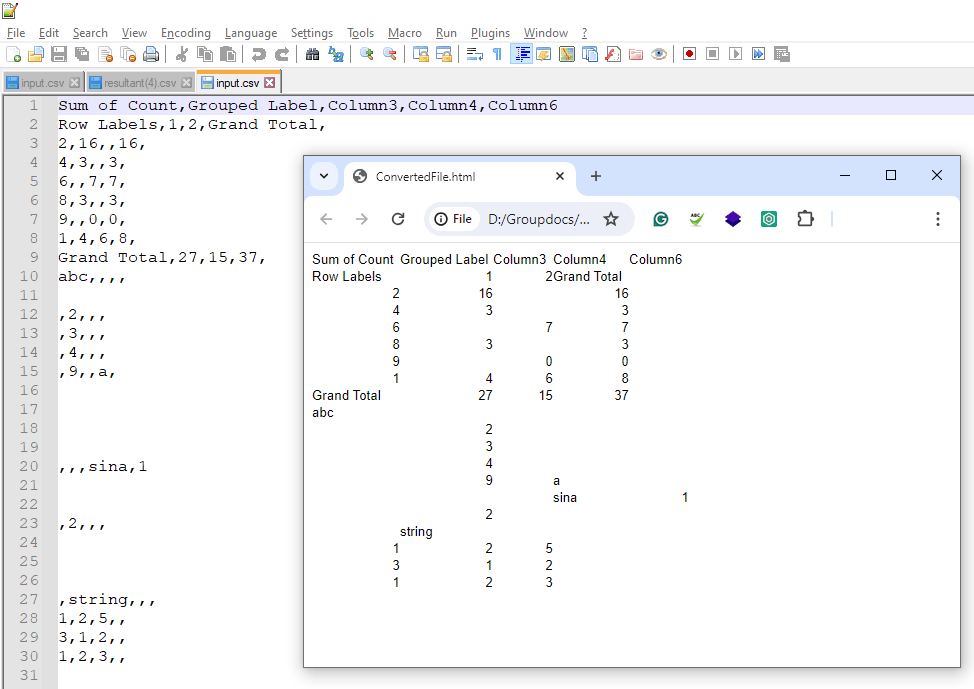Start macro recording

coord(688,53)
